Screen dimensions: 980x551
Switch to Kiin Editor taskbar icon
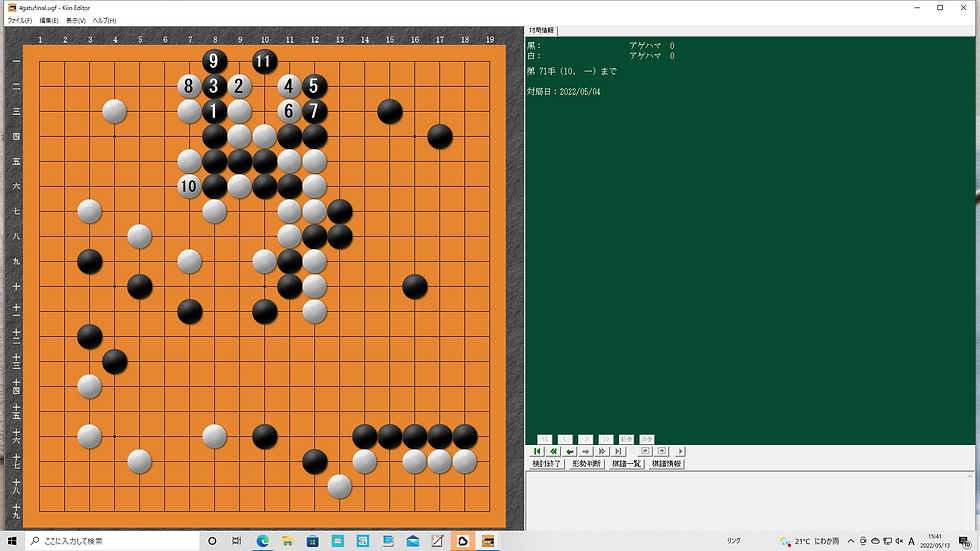tap(488, 541)
